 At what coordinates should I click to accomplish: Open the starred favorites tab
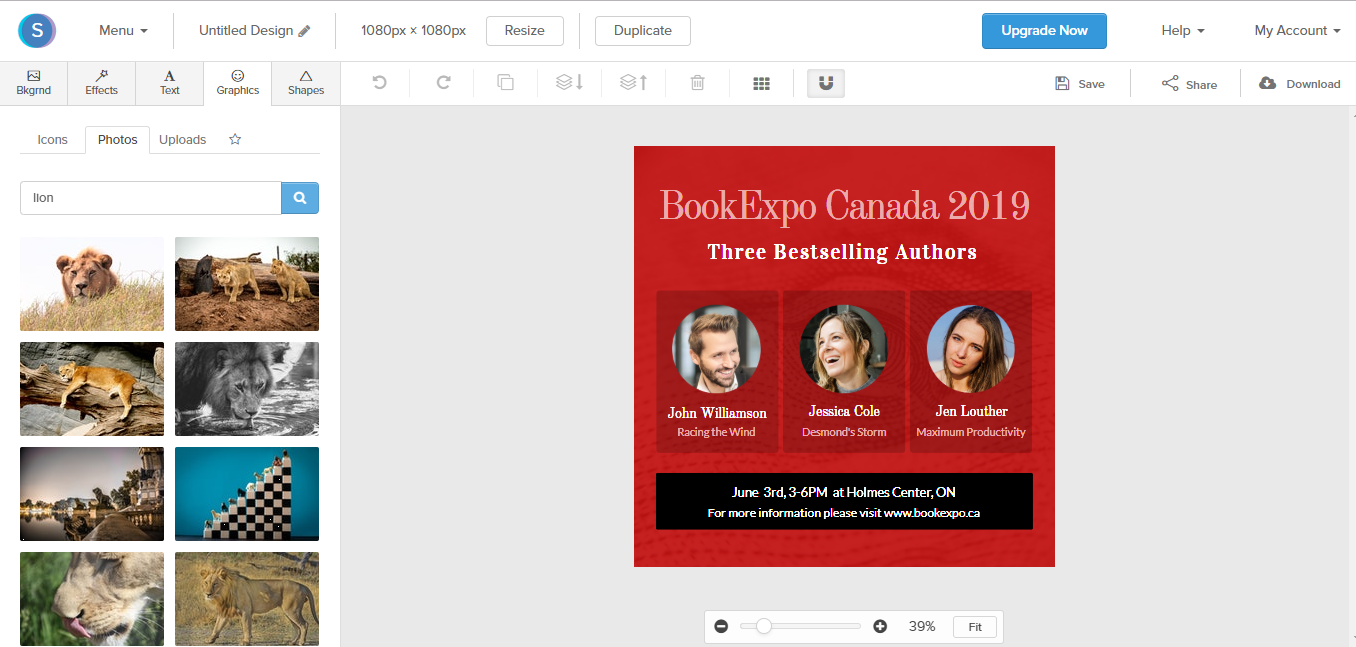[x=235, y=139]
